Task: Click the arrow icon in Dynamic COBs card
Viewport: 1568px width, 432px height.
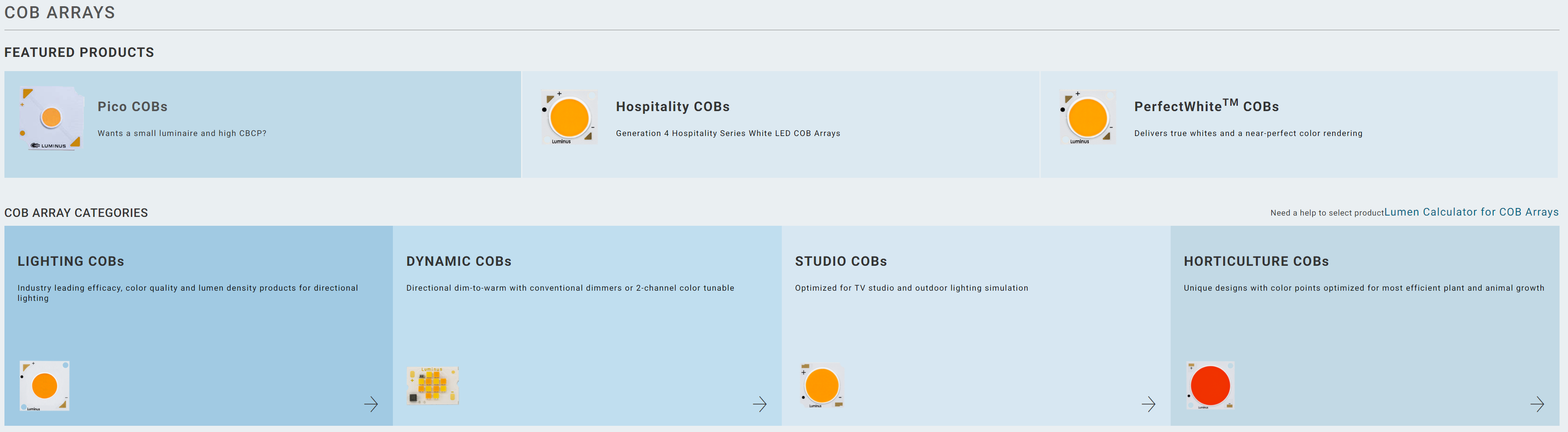Action: 759,404
